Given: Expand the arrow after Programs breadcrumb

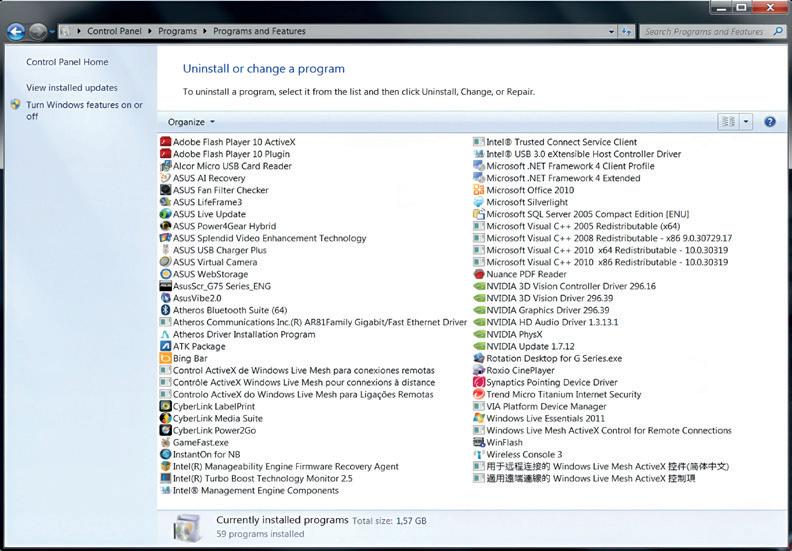Looking at the screenshot, I should [205, 31].
